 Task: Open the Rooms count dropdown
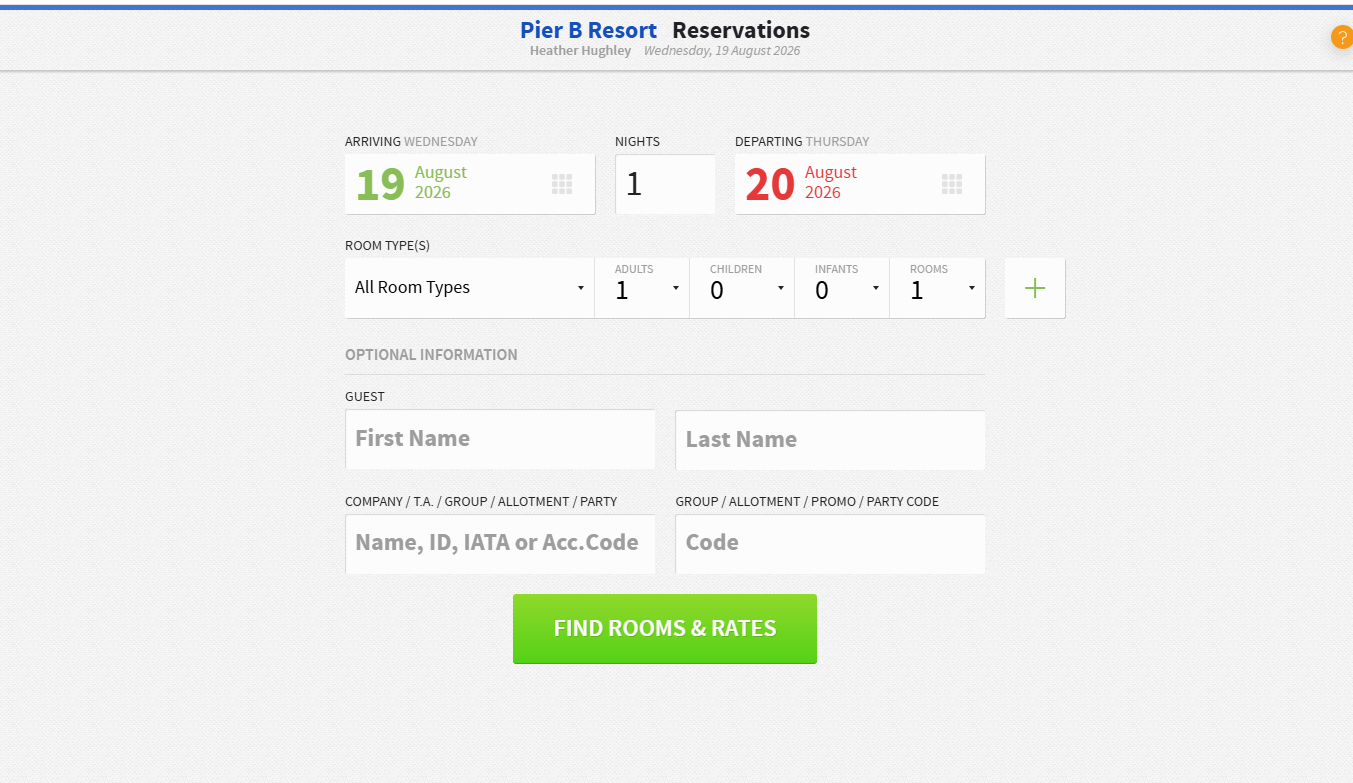tap(937, 288)
